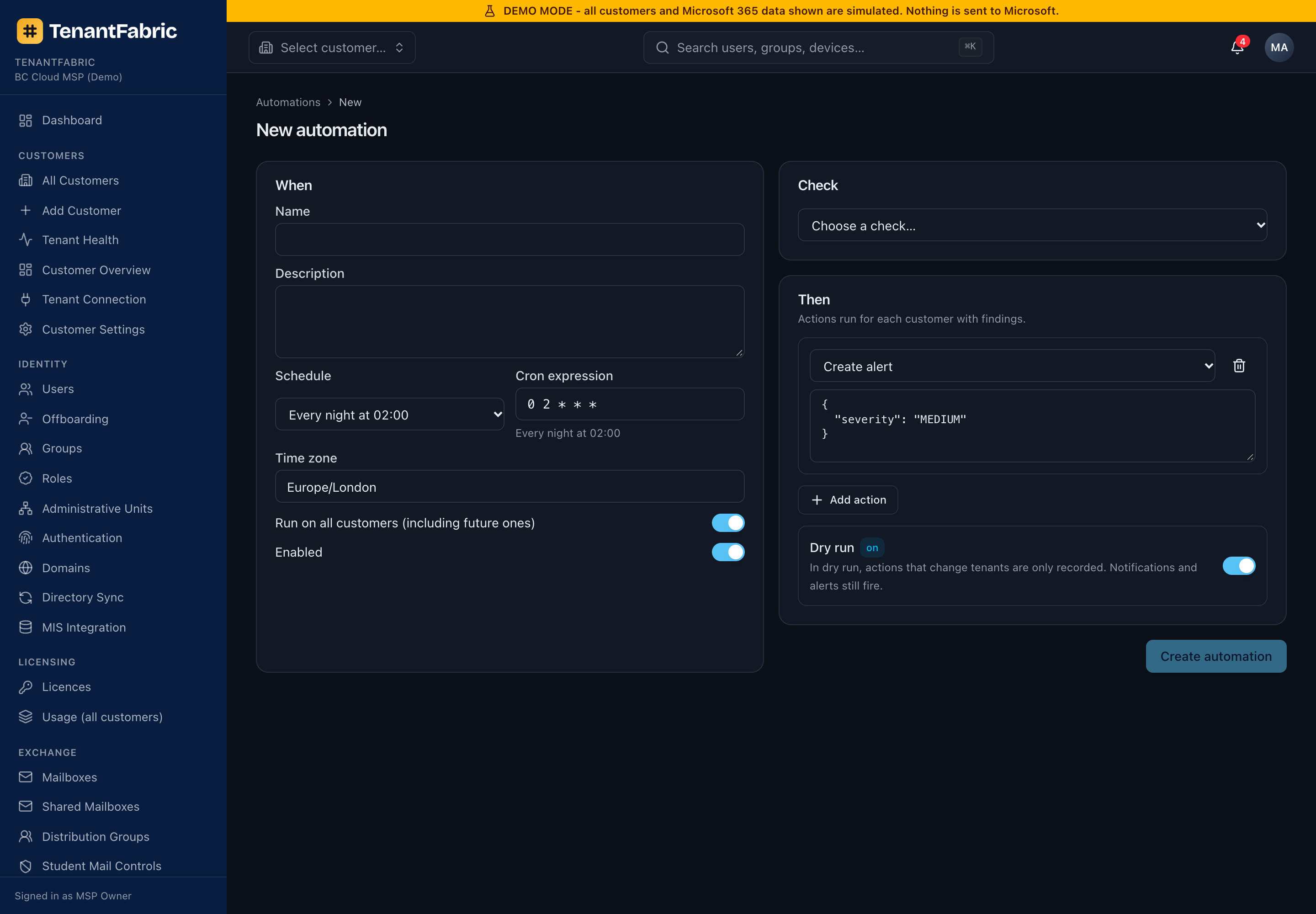Viewport: 1316px width, 914px height.
Task: Toggle Run on all customers switch
Action: (x=728, y=522)
